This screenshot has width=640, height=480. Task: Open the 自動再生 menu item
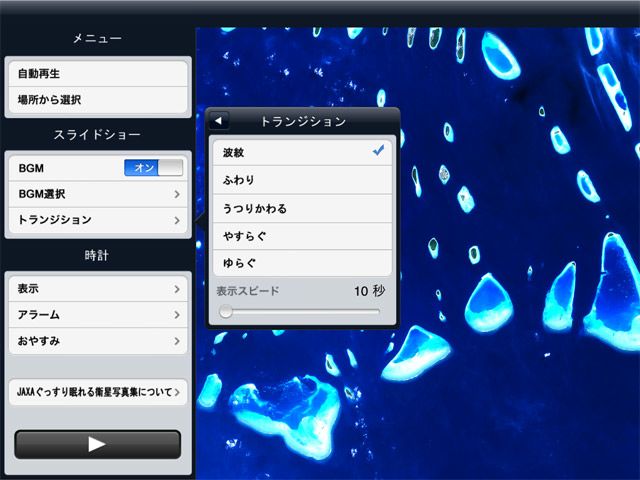click(98, 74)
